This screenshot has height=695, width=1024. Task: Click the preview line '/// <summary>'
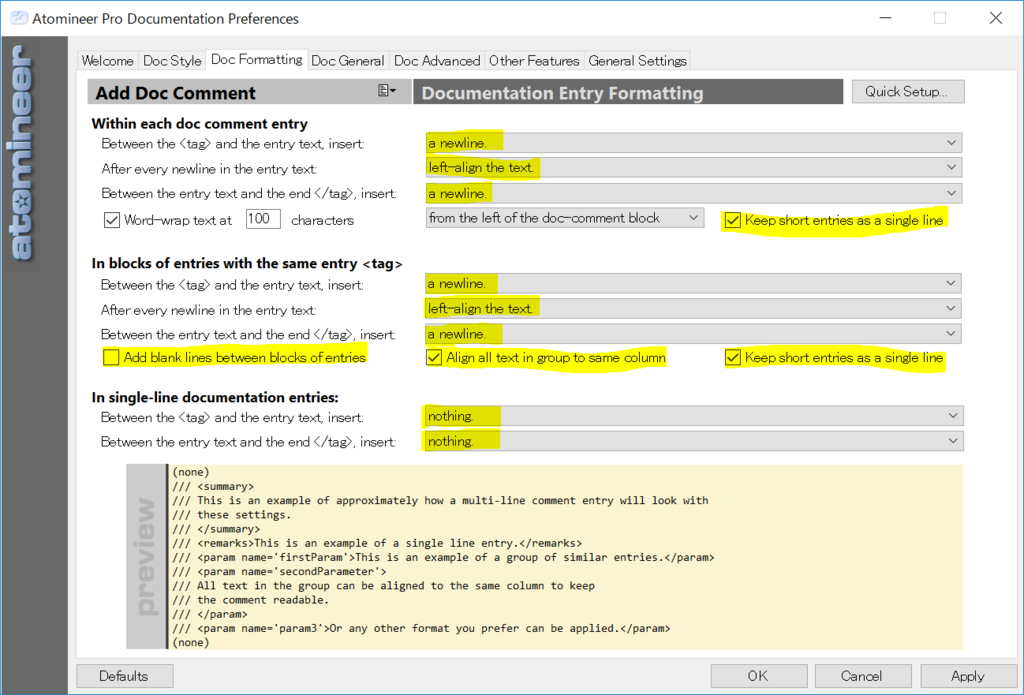pyautogui.click(x=214, y=486)
